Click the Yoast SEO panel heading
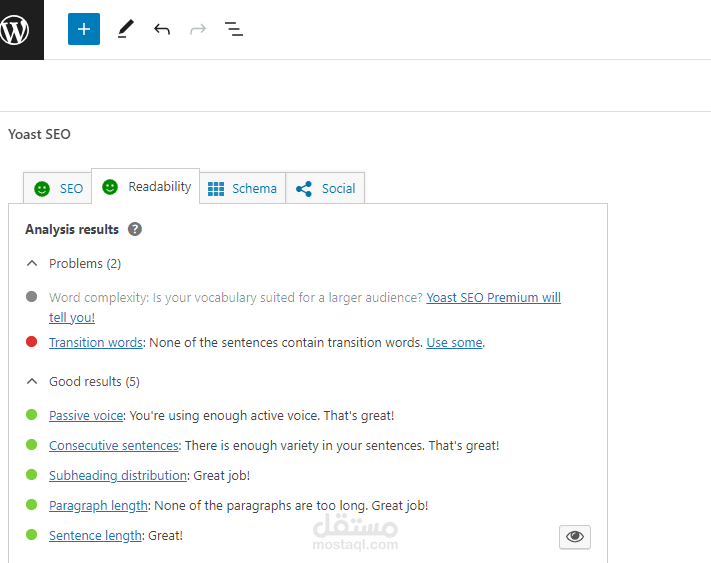Screen dimensions: 711x563 point(39,134)
